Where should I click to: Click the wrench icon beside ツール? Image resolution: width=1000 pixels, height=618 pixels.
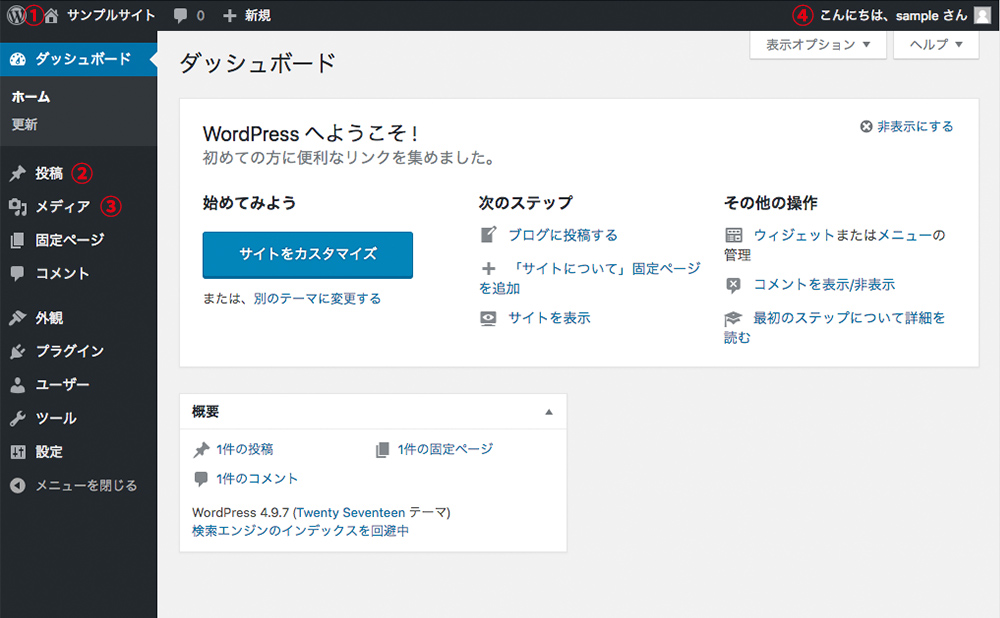click(x=17, y=418)
